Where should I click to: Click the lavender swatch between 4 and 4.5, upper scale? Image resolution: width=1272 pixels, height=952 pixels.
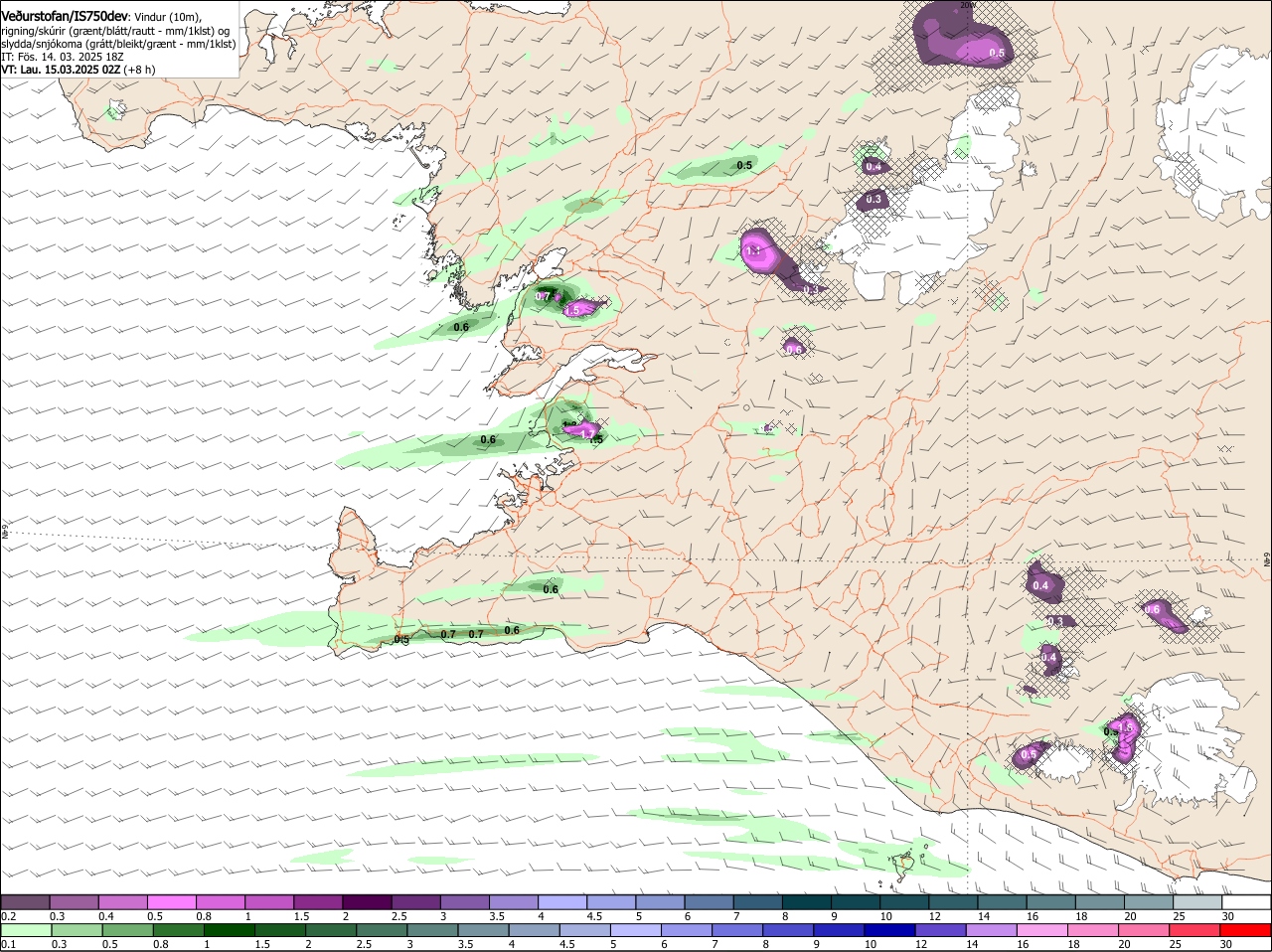562,901
